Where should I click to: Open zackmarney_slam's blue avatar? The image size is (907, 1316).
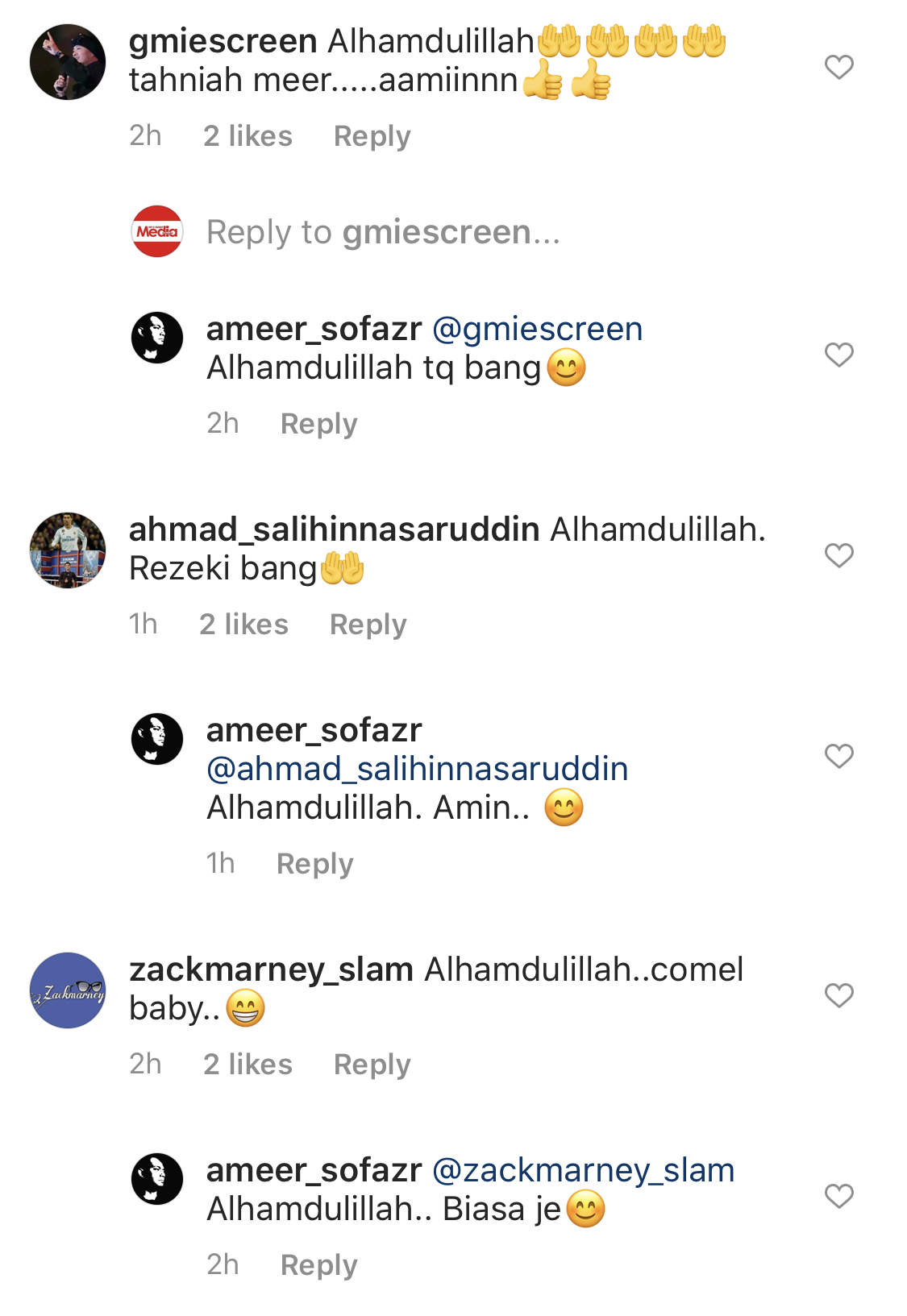click(x=68, y=990)
